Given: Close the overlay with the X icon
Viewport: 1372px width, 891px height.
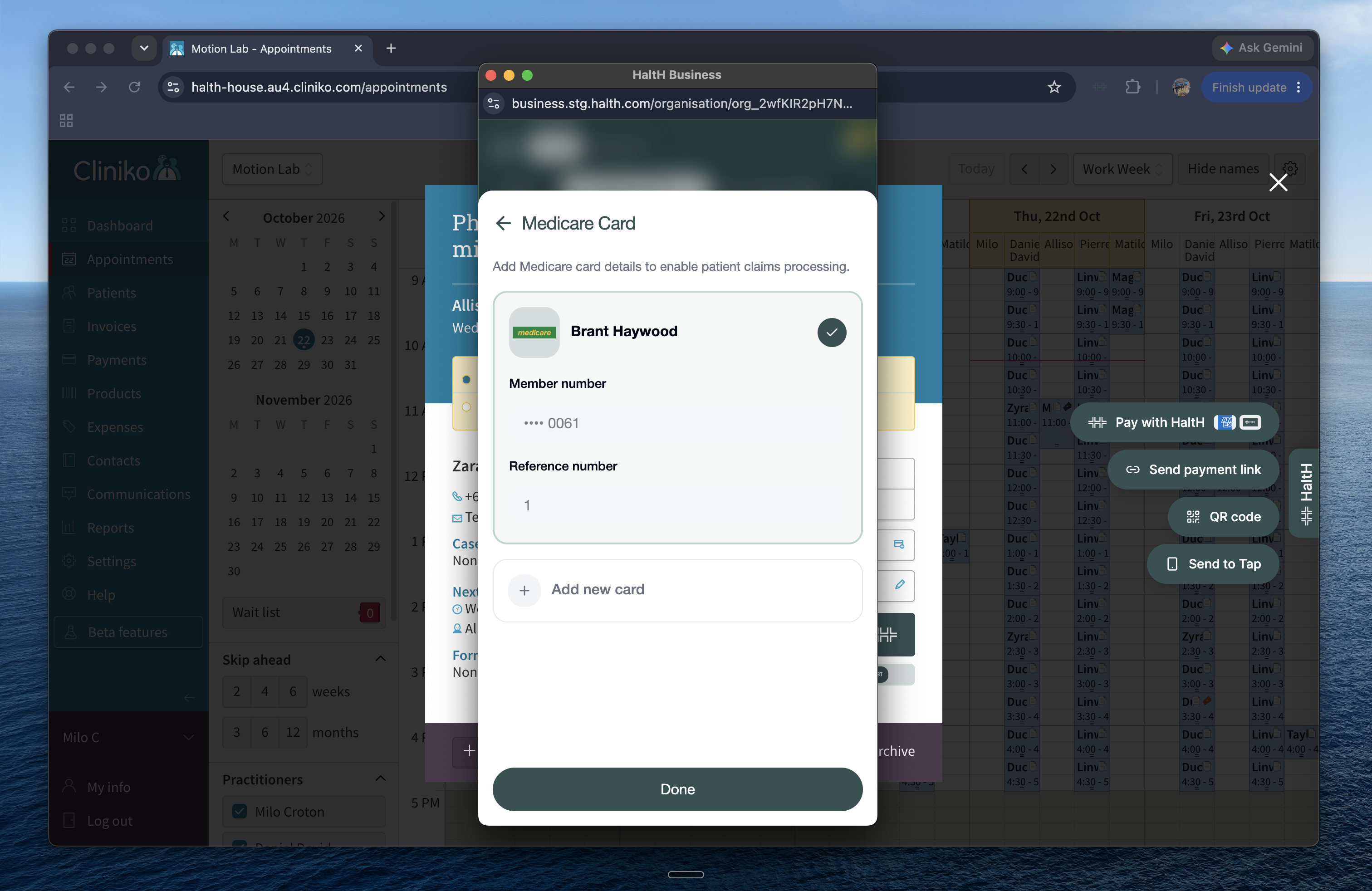Looking at the screenshot, I should tap(1278, 183).
